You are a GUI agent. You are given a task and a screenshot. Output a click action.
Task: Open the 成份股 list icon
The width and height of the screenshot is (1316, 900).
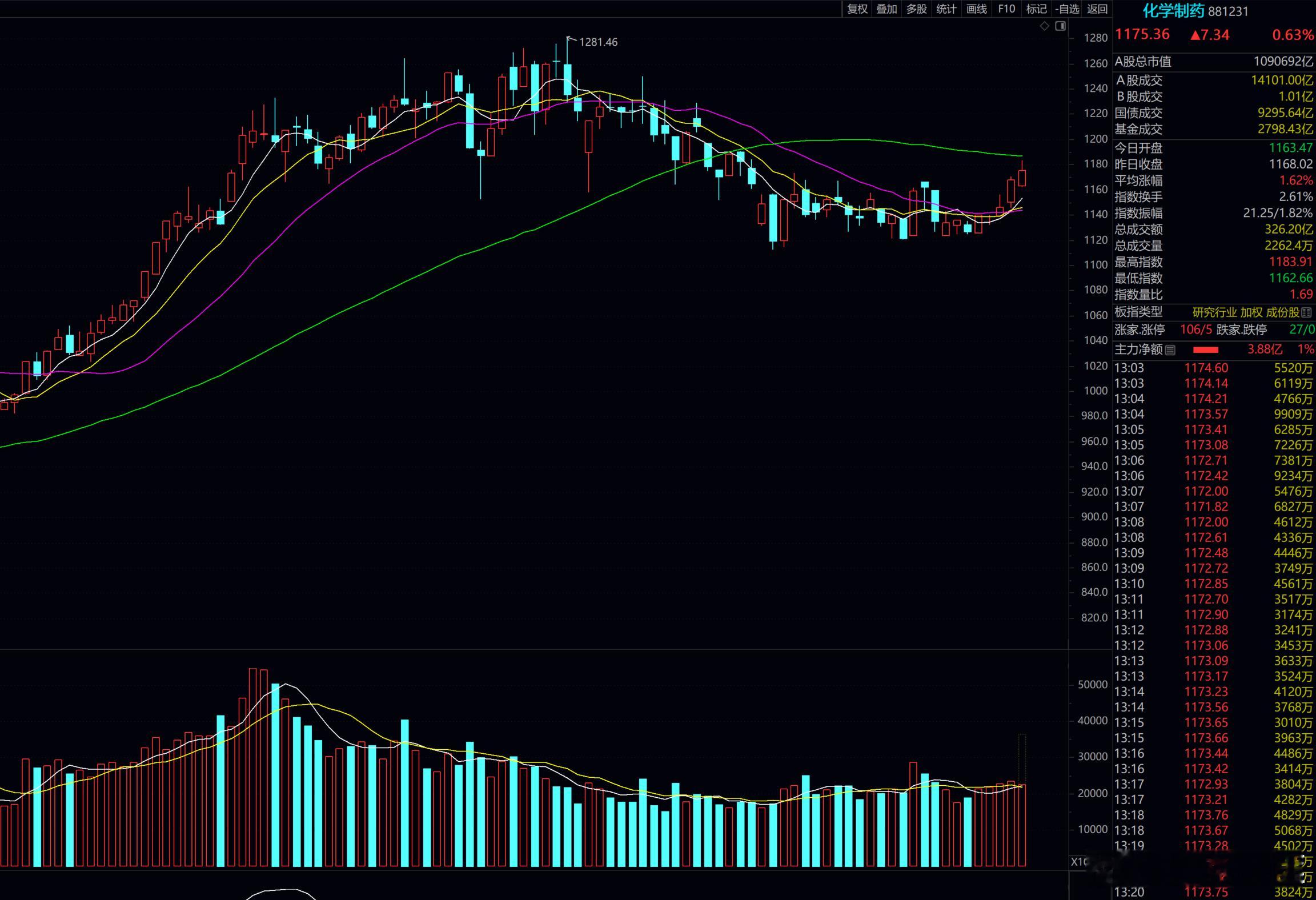pos(1306,313)
